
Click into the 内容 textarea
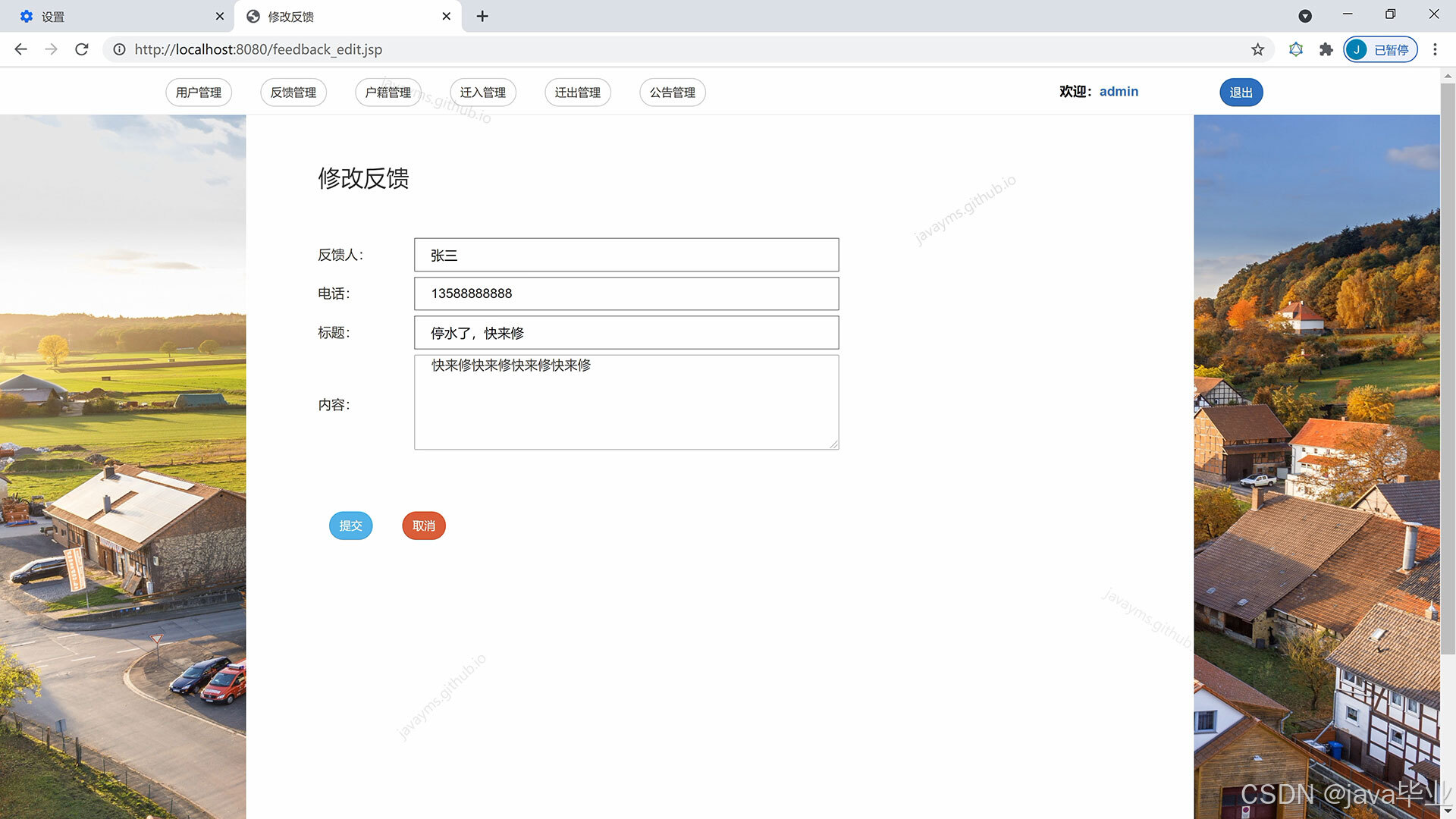(626, 402)
